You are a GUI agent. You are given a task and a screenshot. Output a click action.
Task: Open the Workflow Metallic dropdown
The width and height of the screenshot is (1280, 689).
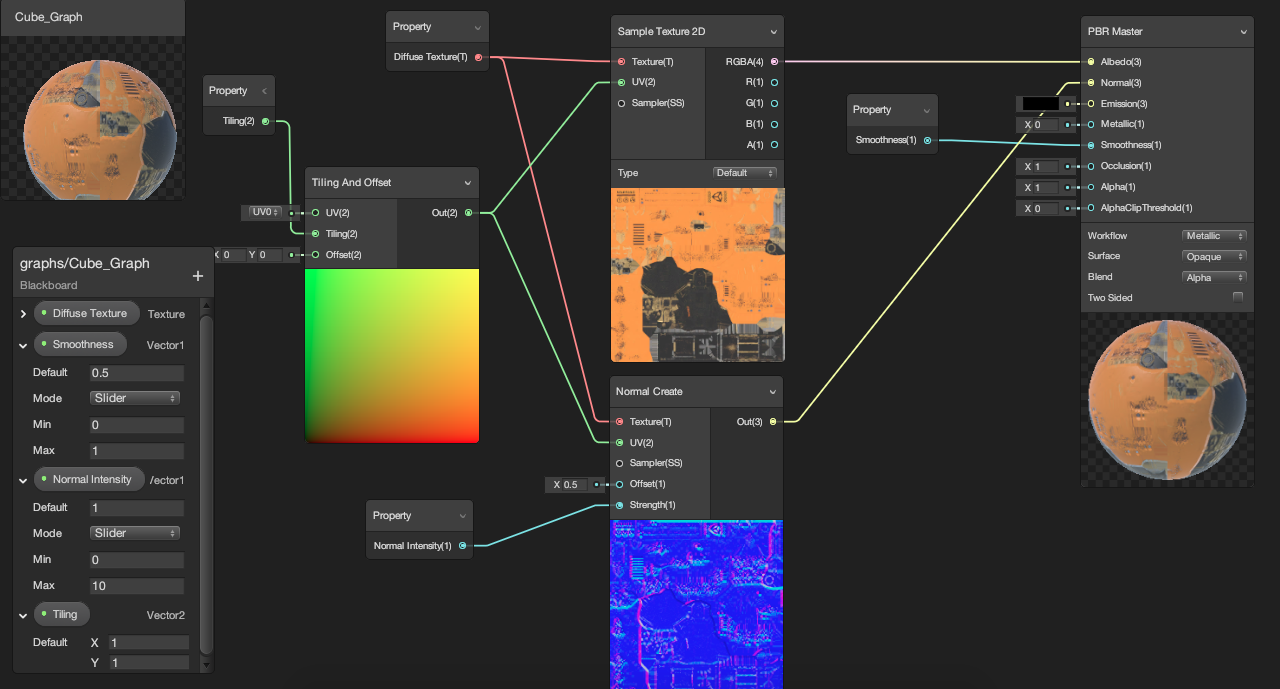click(1214, 236)
